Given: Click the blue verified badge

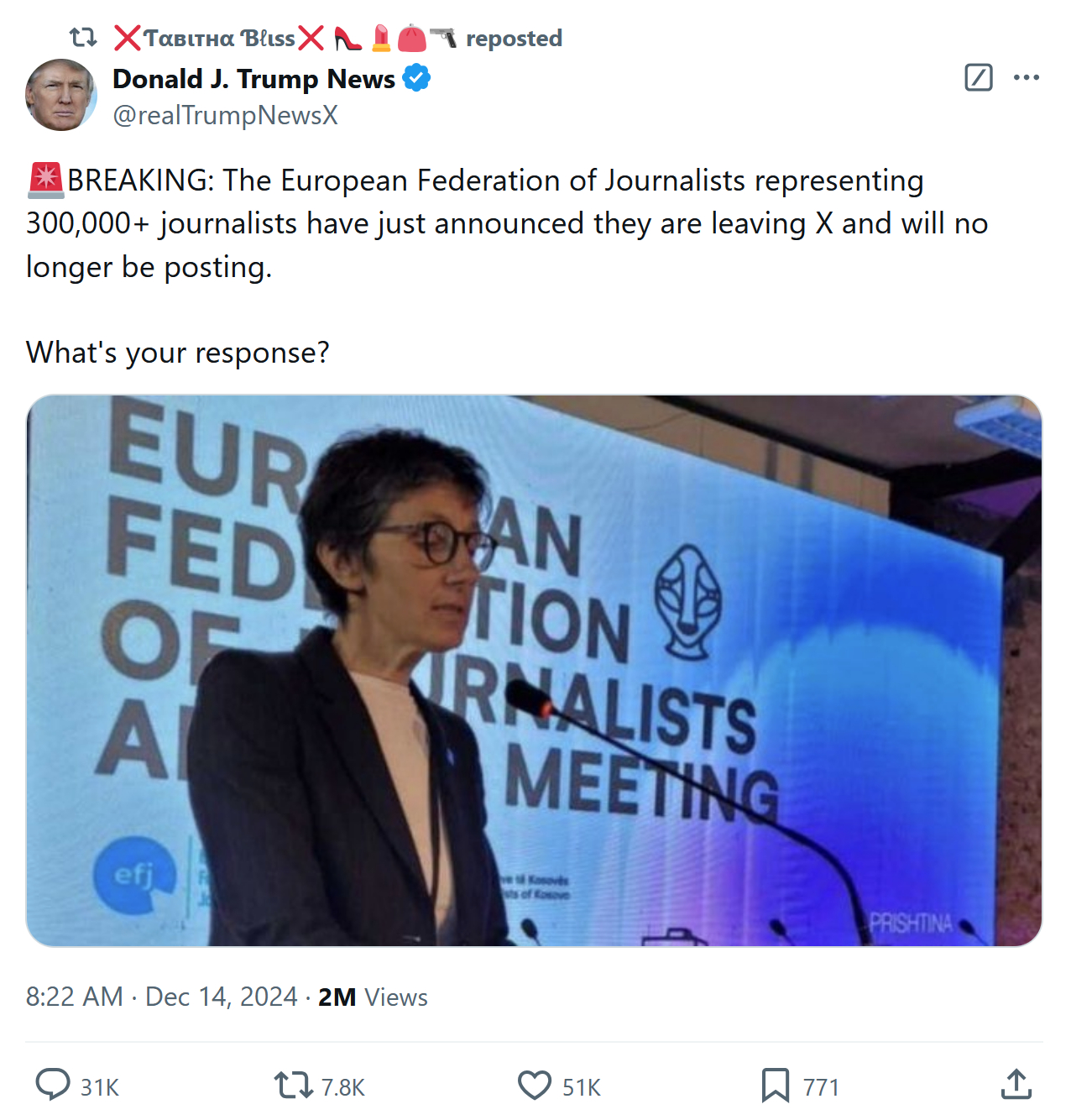Looking at the screenshot, I should tap(416, 78).
